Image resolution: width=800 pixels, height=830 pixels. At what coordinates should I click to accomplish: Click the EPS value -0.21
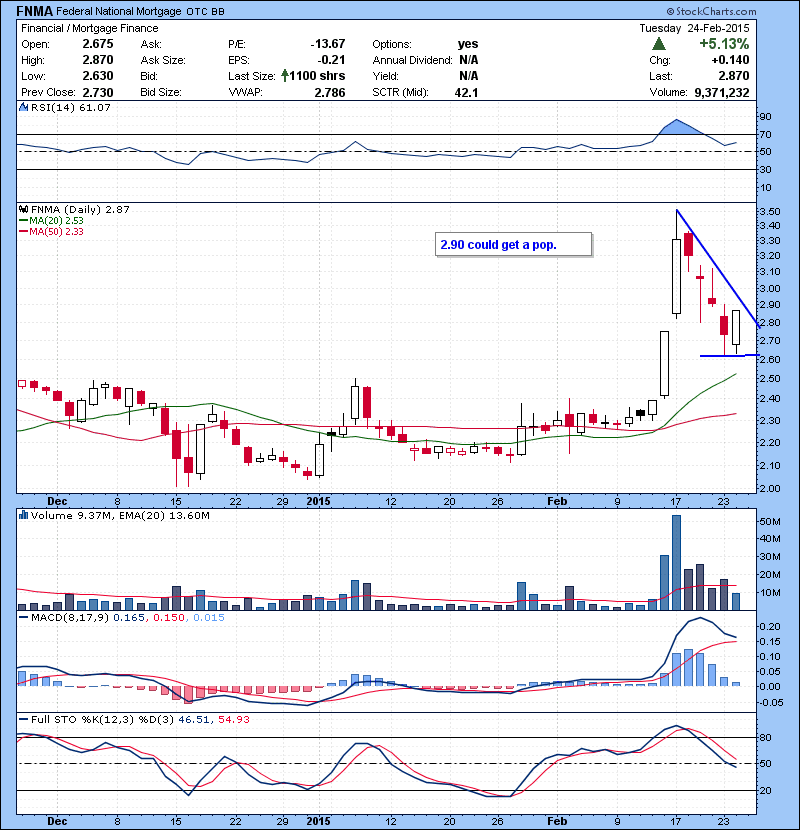pos(331,60)
